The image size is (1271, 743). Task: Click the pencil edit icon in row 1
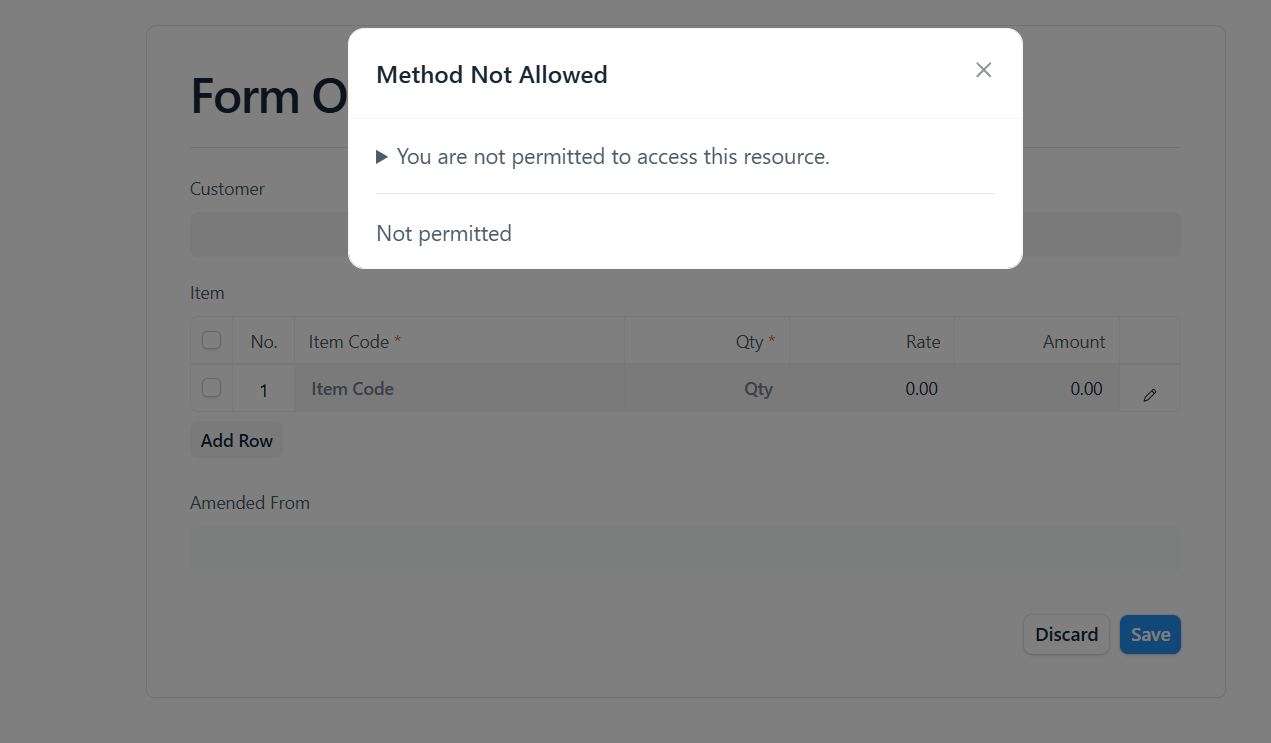point(1150,395)
